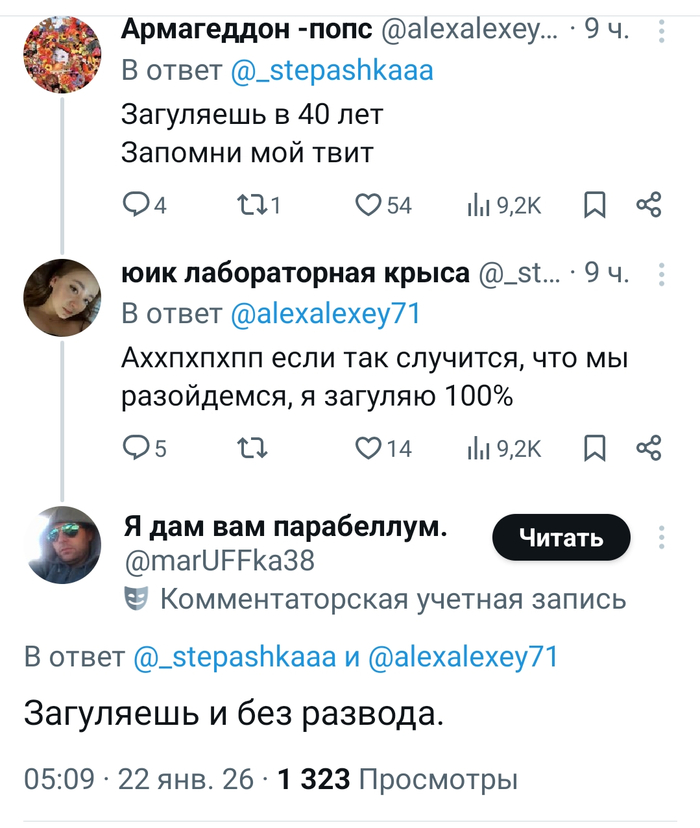
Task: Like the tweet with 54 likes
Action: [370, 206]
